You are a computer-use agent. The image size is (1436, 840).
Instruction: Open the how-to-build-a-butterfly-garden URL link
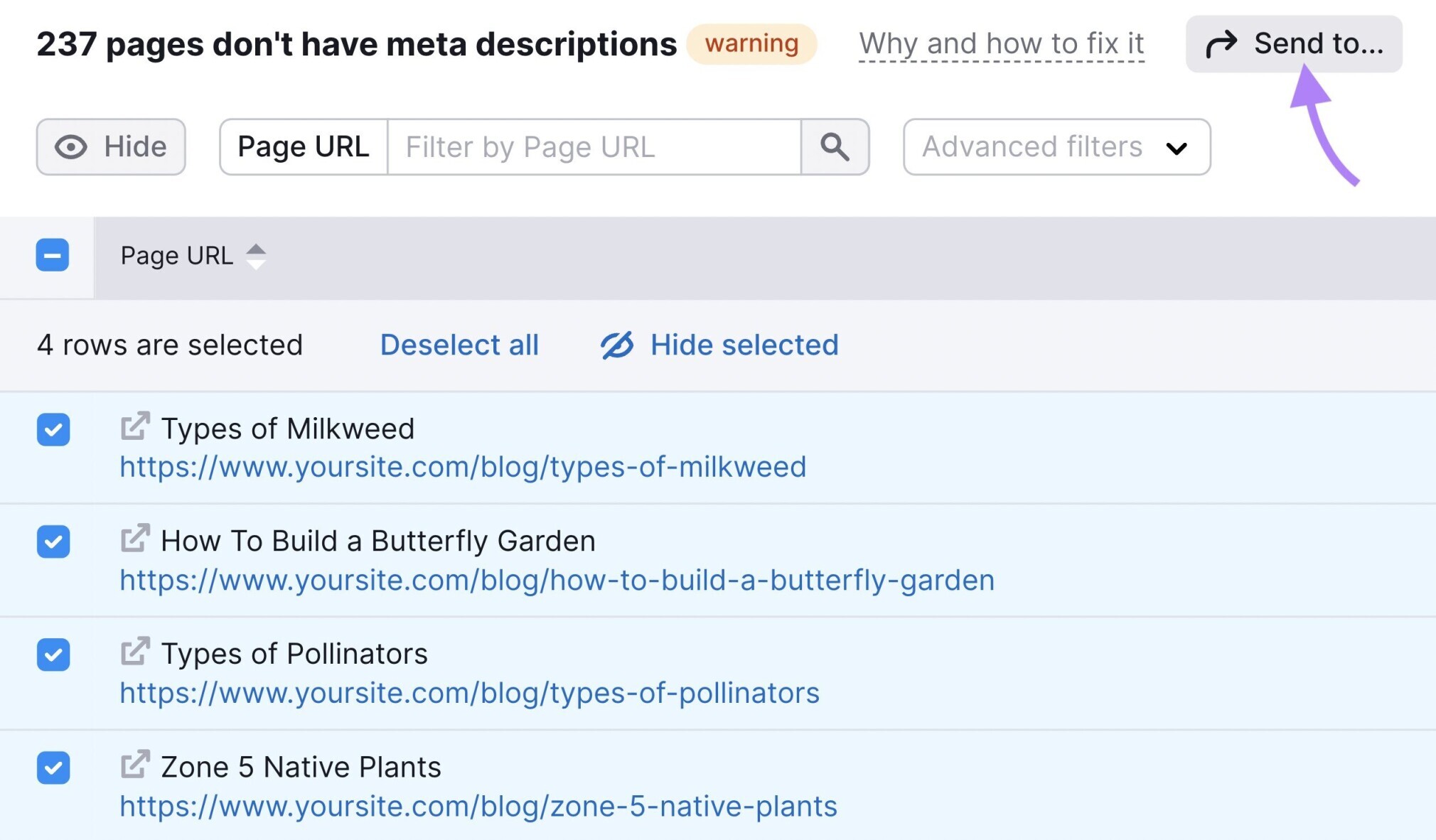coord(557,580)
